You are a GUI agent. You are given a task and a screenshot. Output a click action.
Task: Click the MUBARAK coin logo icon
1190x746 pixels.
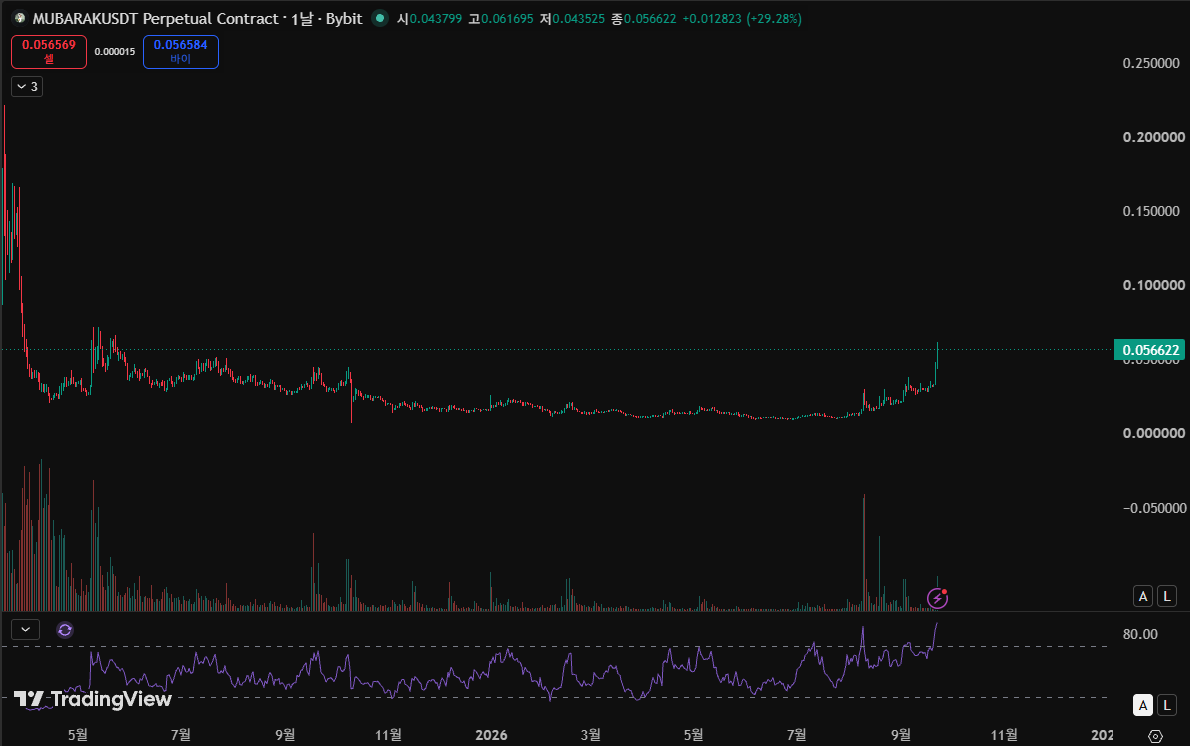coord(20,18)
